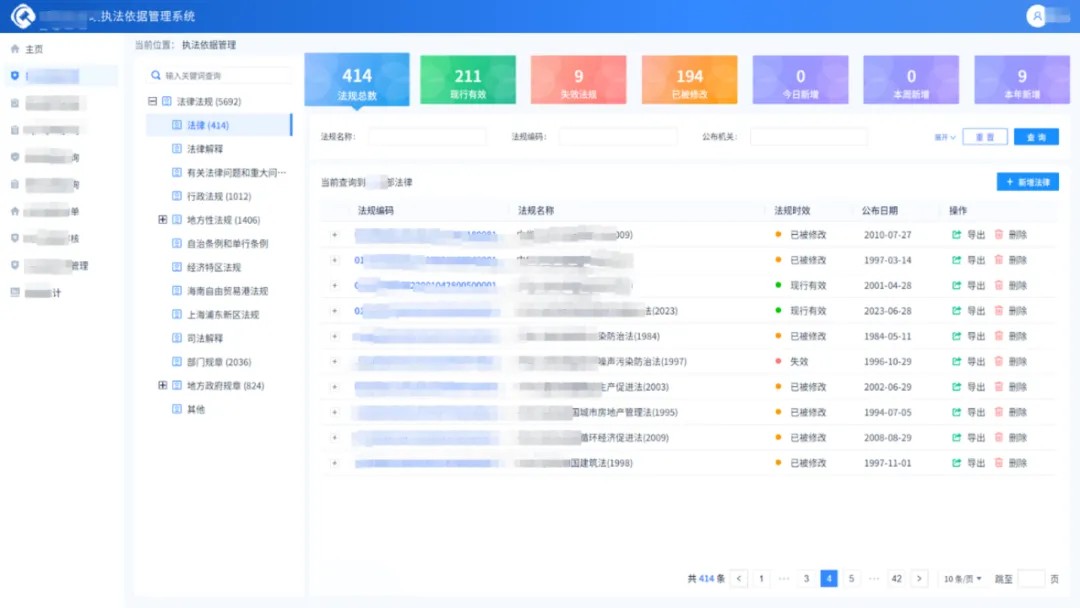Collapse the 法律法规 (5692) tree node
This screenshot has width=1080, height=608.
click(152, 101)
